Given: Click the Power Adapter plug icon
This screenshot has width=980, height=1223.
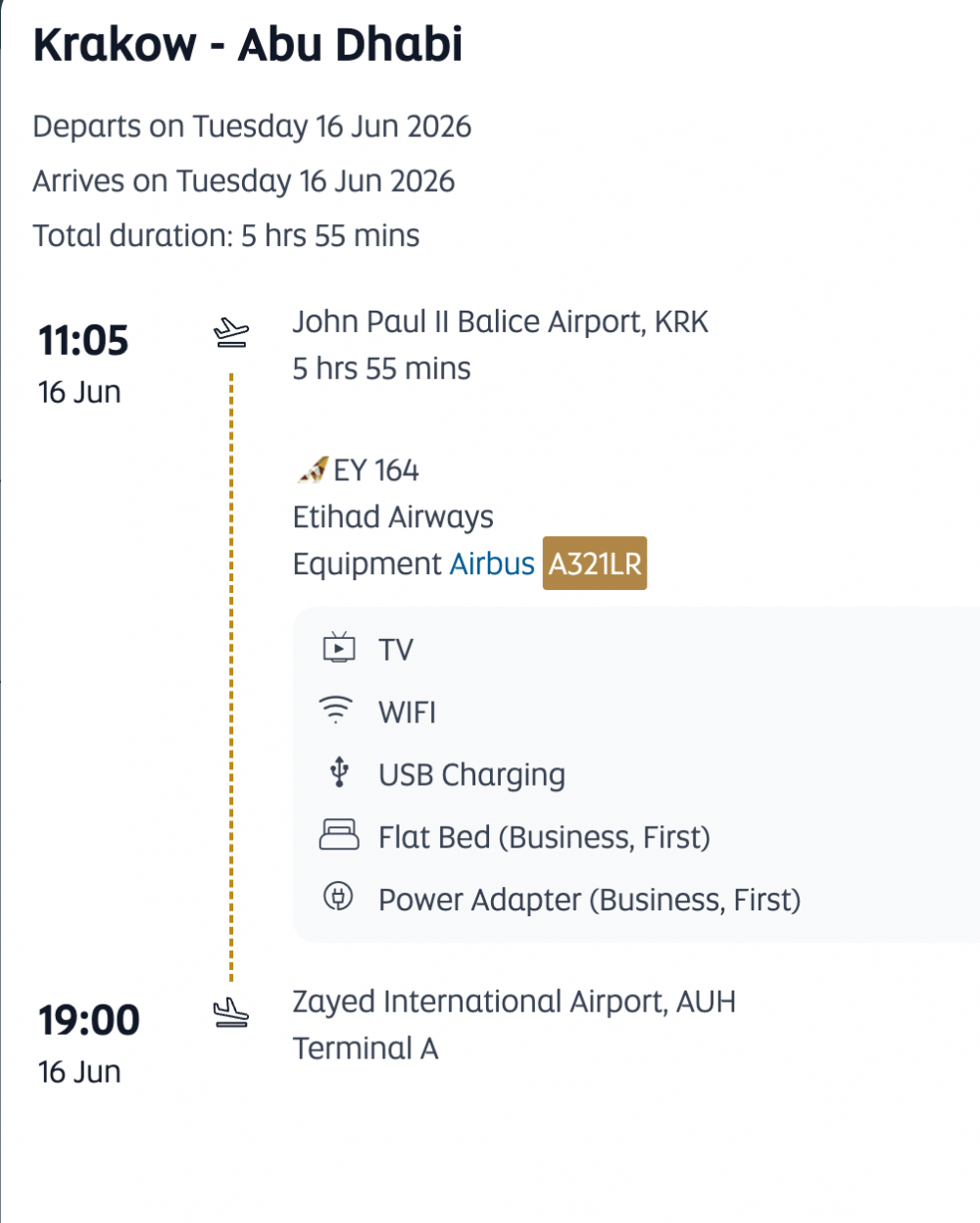Looking at the screenshot, I should coord(338,896).
